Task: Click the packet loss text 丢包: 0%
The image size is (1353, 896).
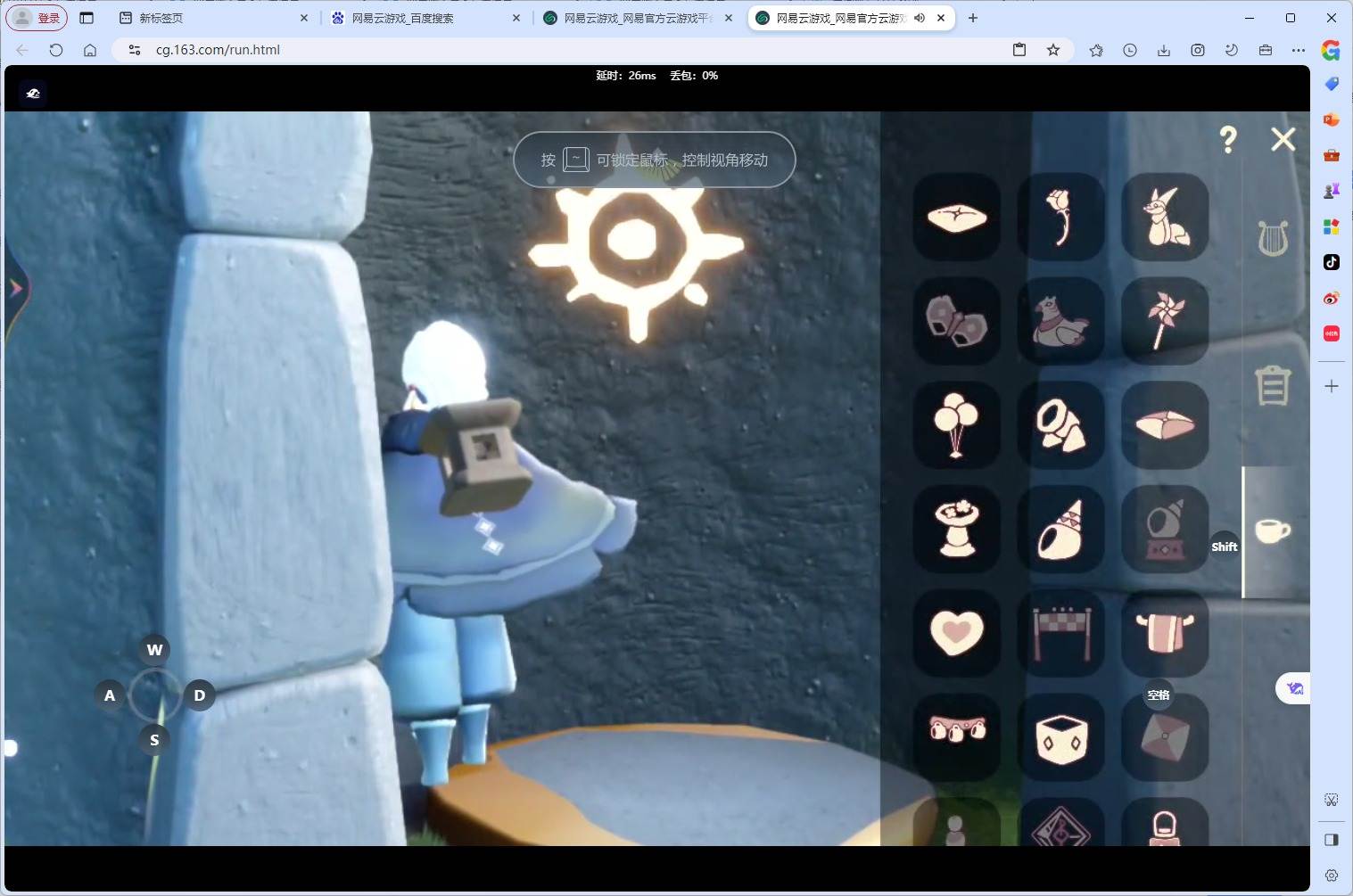Action: [694, 76]
